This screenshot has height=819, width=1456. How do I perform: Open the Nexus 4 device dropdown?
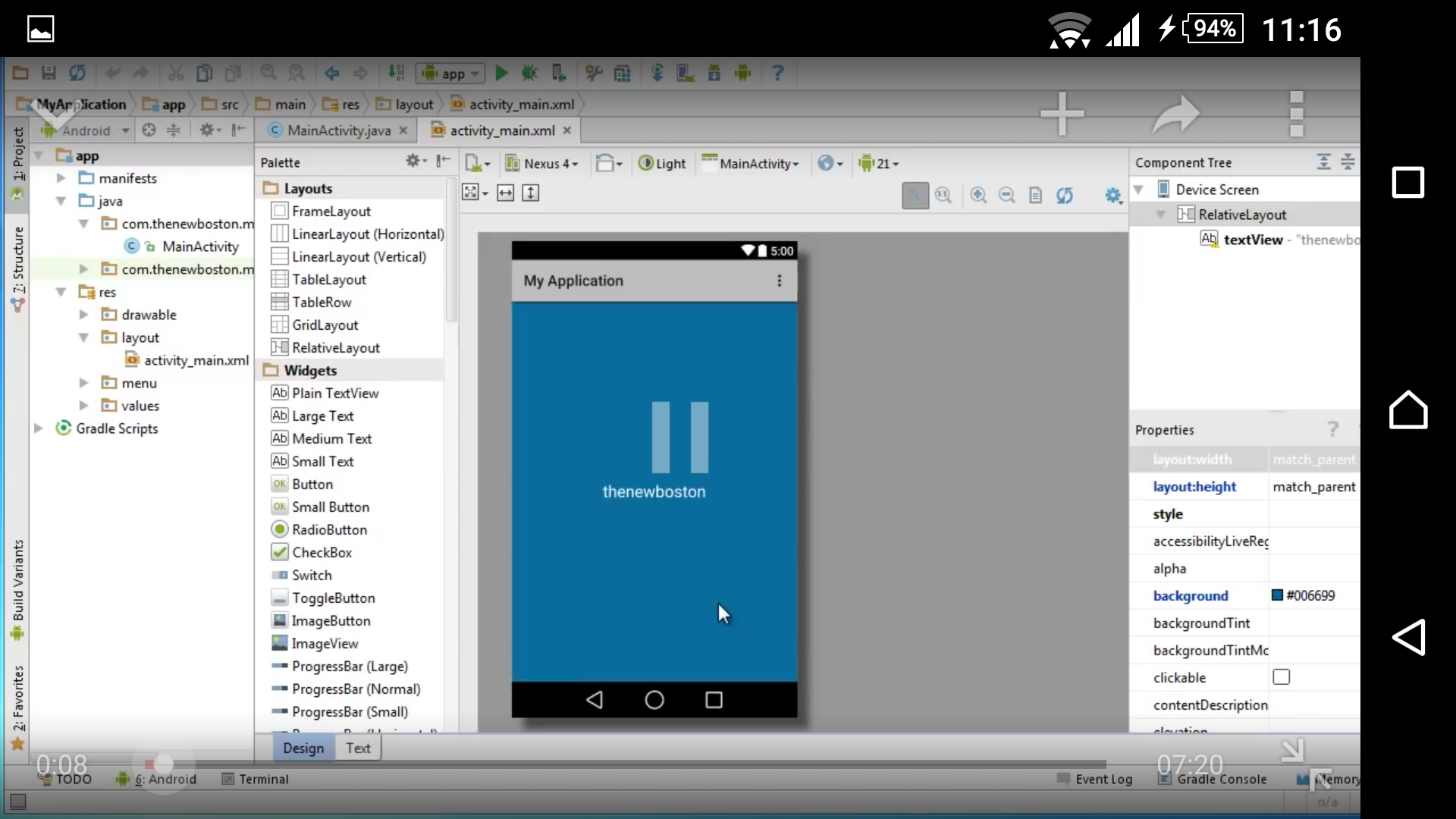[x=541, y=163]
